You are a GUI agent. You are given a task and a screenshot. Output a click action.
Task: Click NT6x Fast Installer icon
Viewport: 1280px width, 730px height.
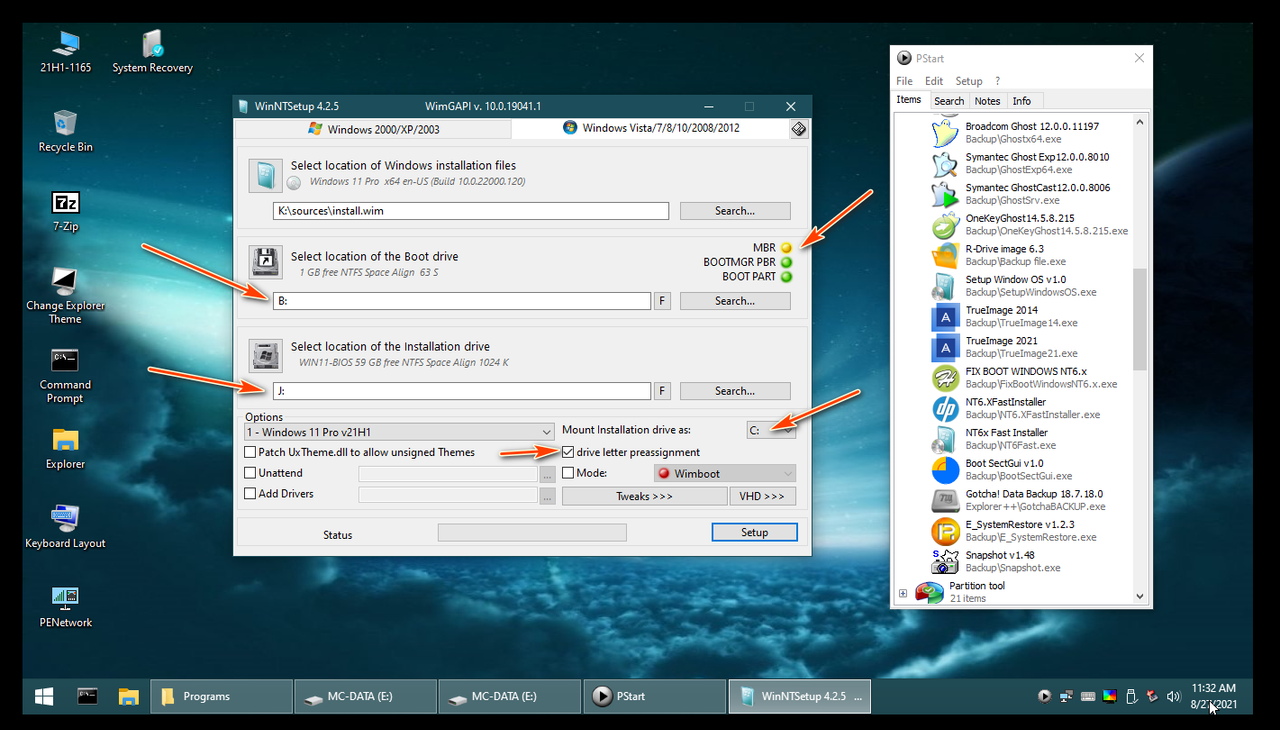click(945, 439)
